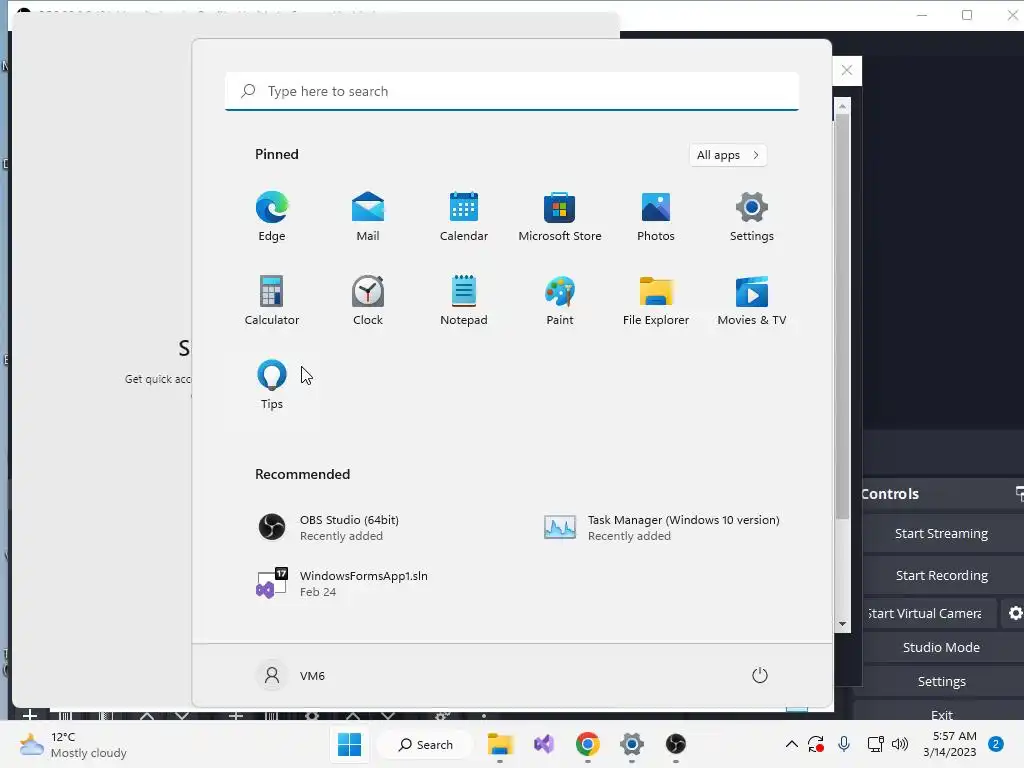Close the panel behind the Start menu

[x=847, y=71]
